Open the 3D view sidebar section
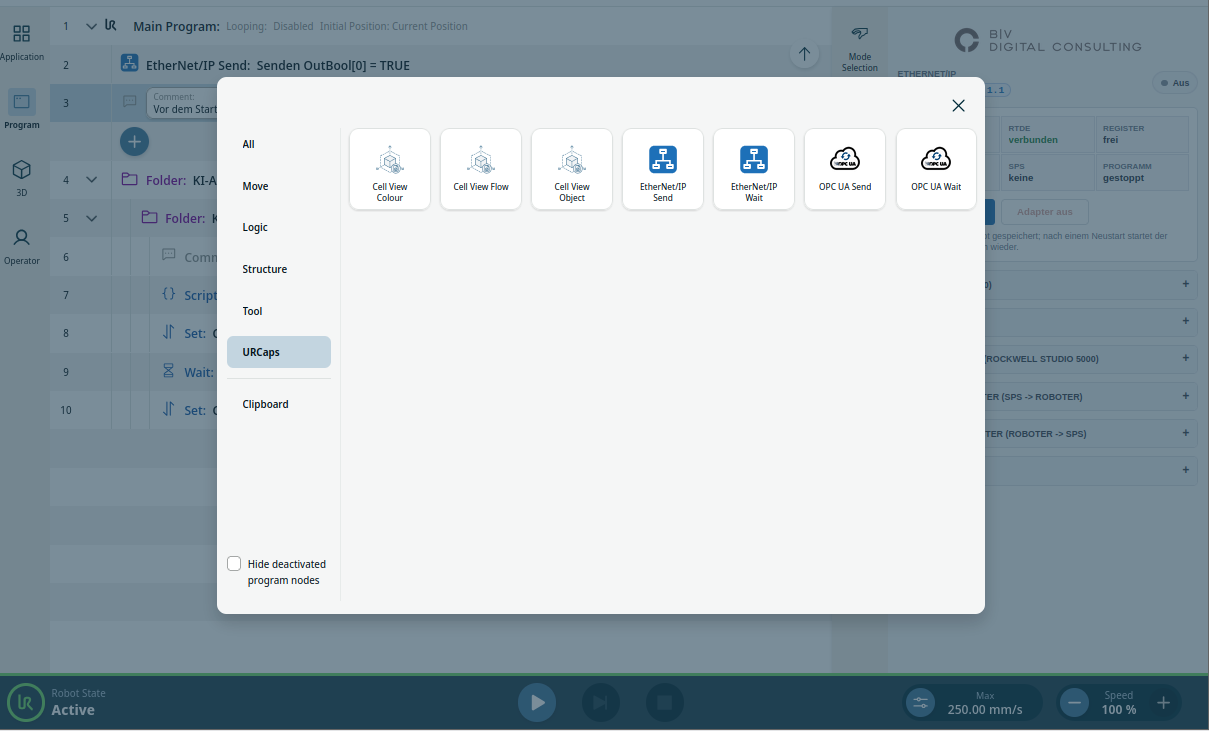The image size is (1209, 731). (22, 178)
